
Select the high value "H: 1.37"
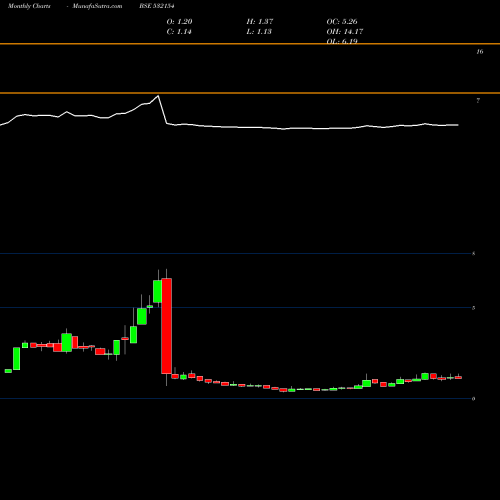coord(260,21)
